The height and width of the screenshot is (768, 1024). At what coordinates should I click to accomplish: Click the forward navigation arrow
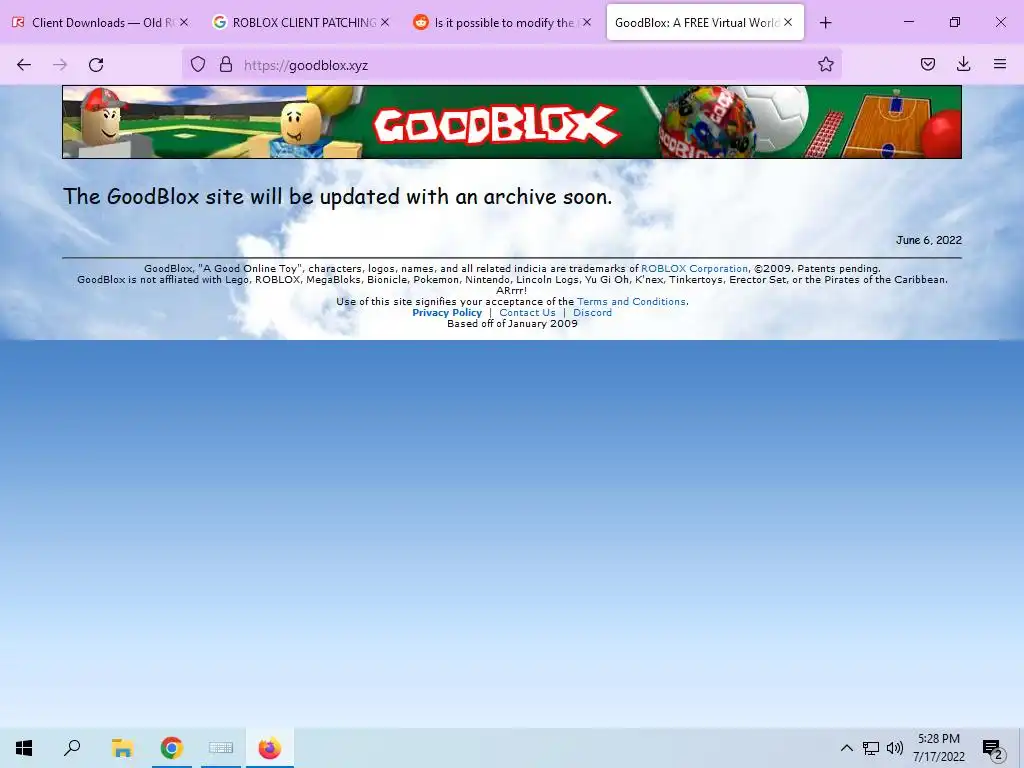coord(60,65)
